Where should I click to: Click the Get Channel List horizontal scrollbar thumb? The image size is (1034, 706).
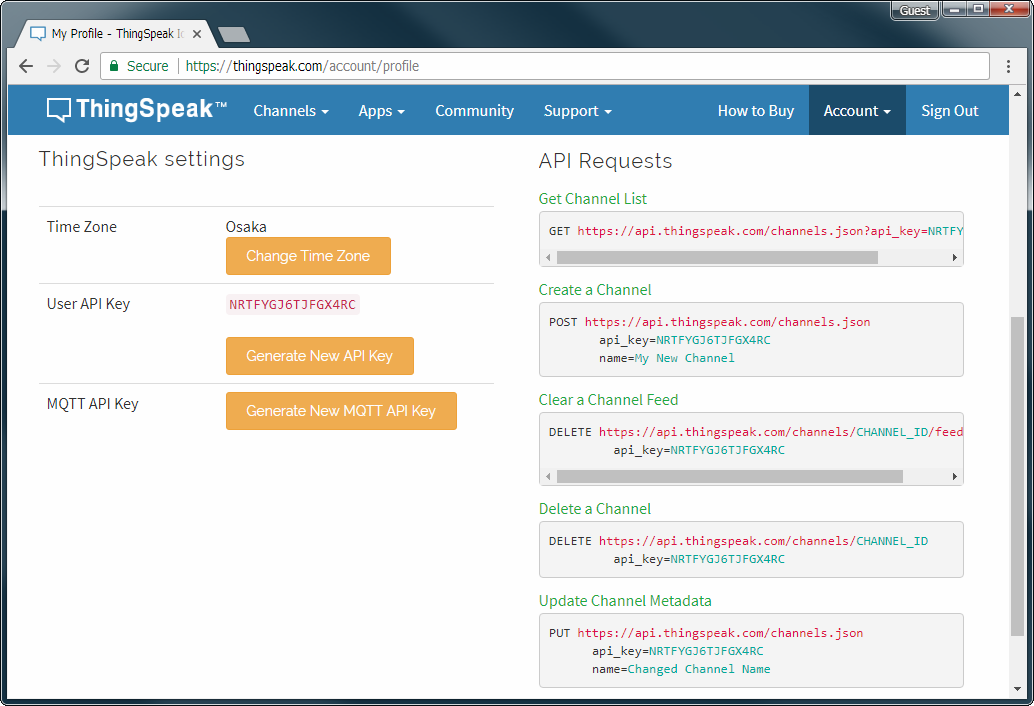click(x=717, y=258)
